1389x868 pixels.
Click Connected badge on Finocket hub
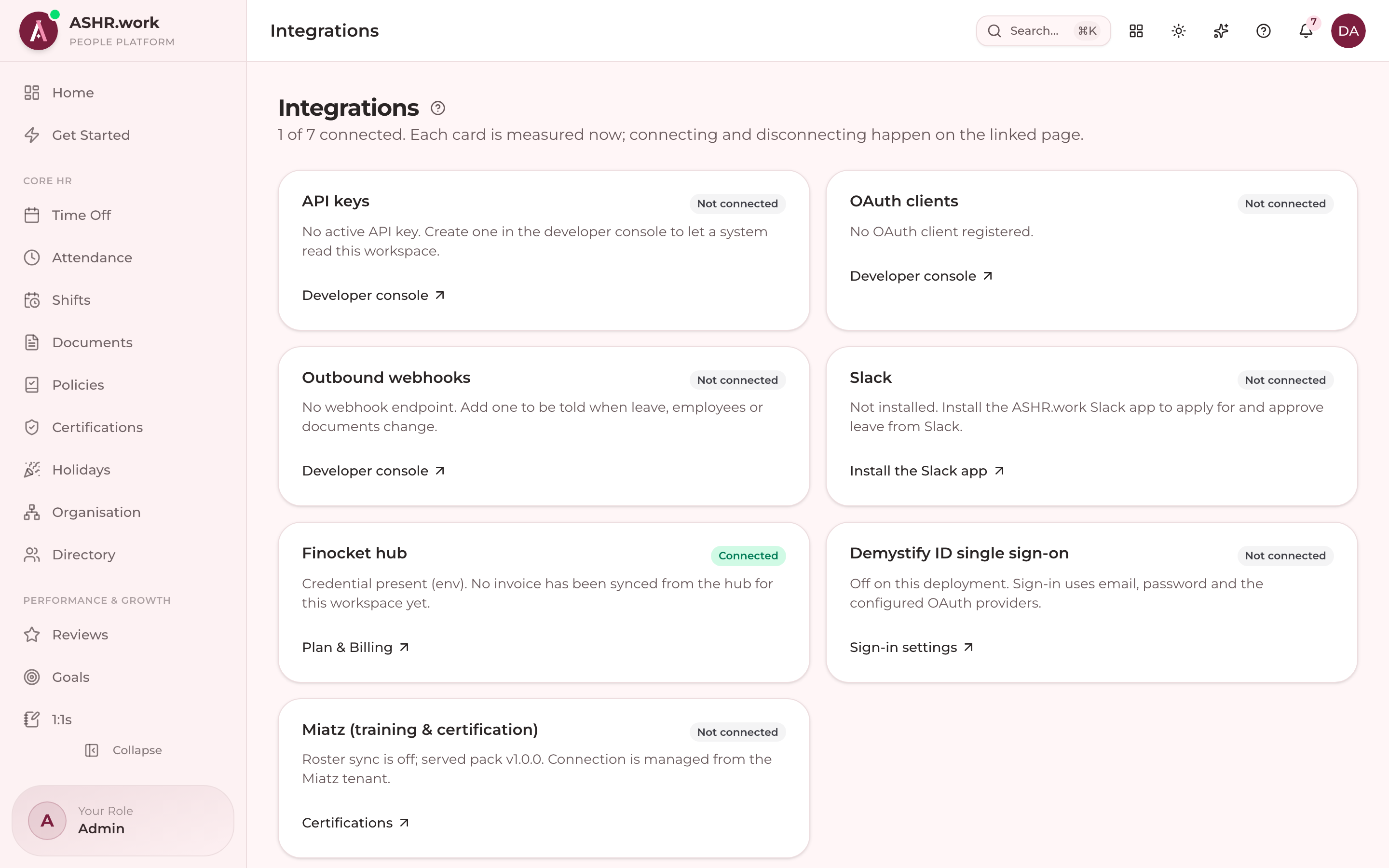coord(748,556)
